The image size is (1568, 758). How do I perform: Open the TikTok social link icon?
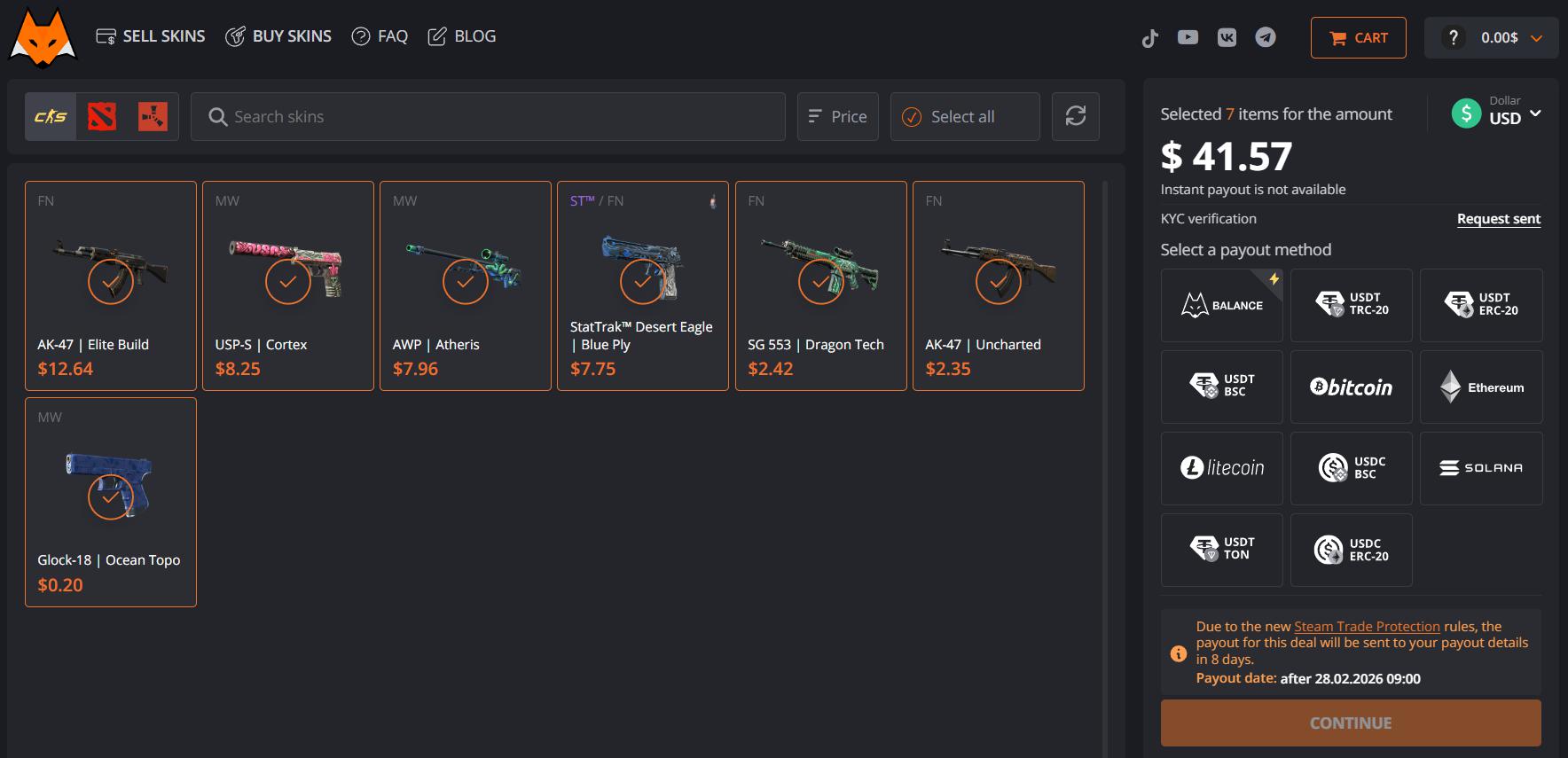(x=1150, y=37)
